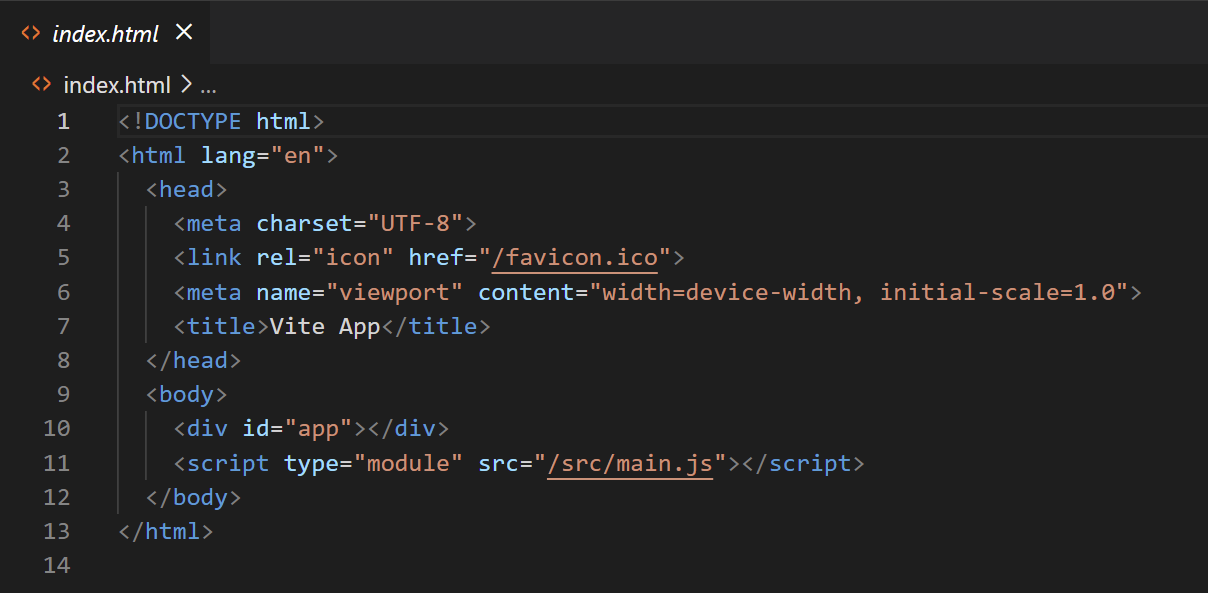Screen dimensions: 1208x593
Task: Click the "app" id value in the div
Action: (x=319, y=428)
